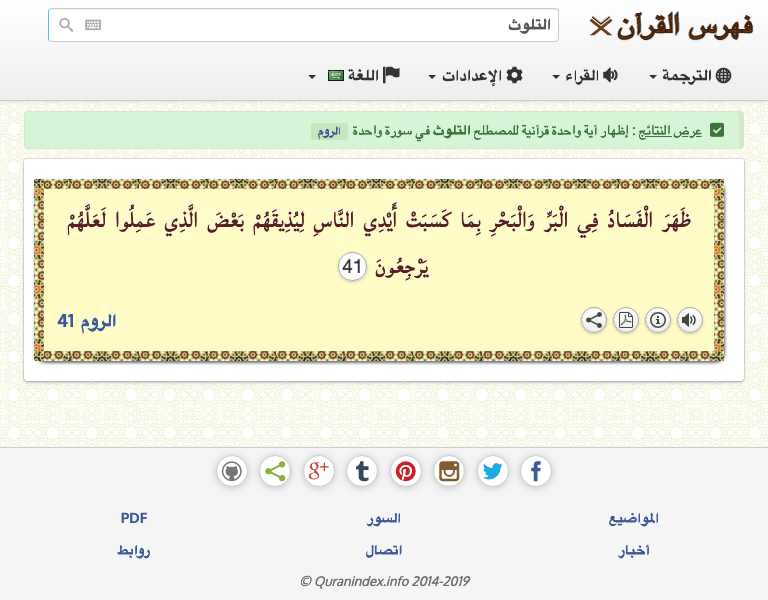
Task: Play audio recitation of the verse
Action: point(689,320)
